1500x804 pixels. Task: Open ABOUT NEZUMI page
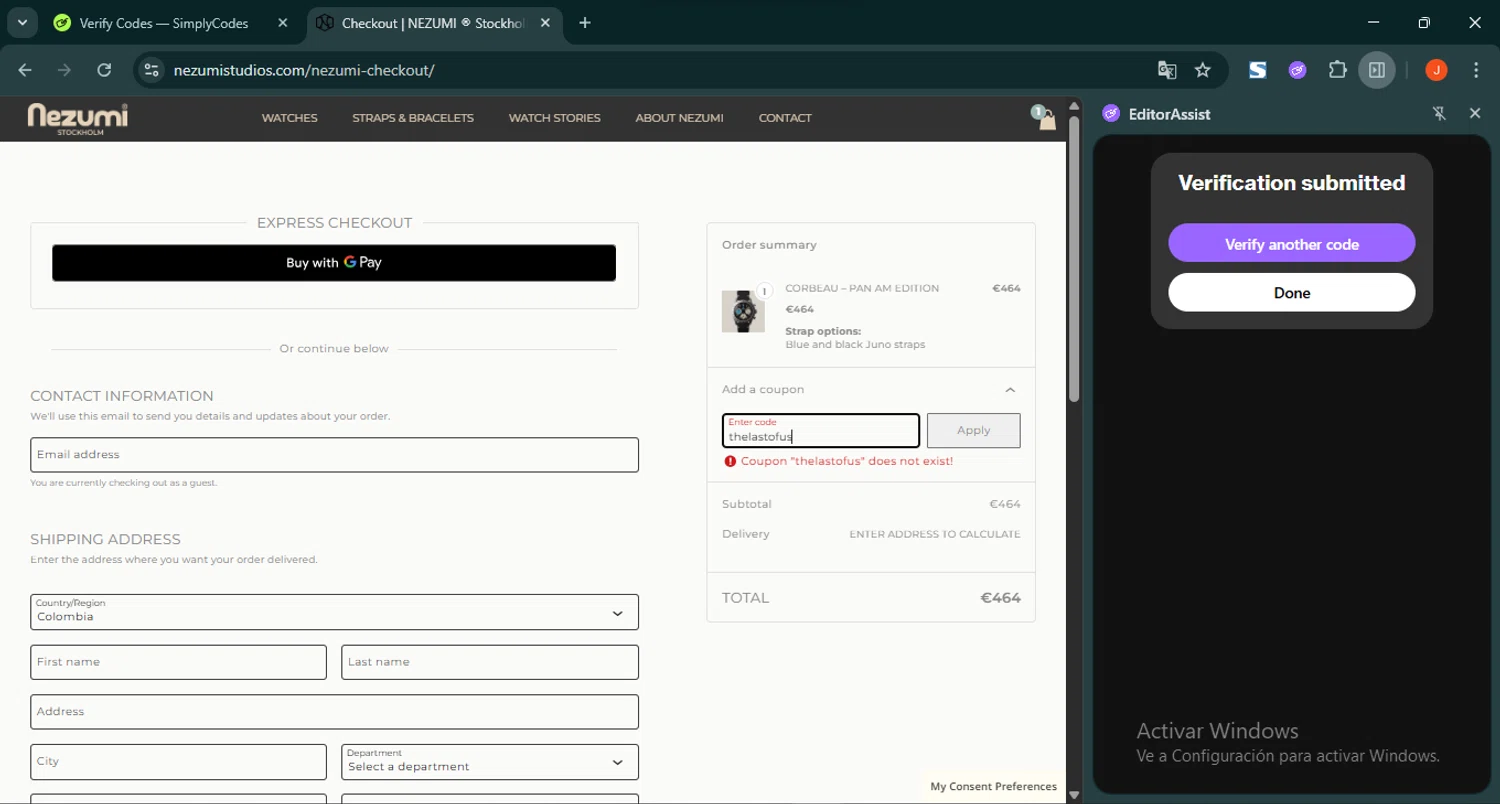coord(679,118)
